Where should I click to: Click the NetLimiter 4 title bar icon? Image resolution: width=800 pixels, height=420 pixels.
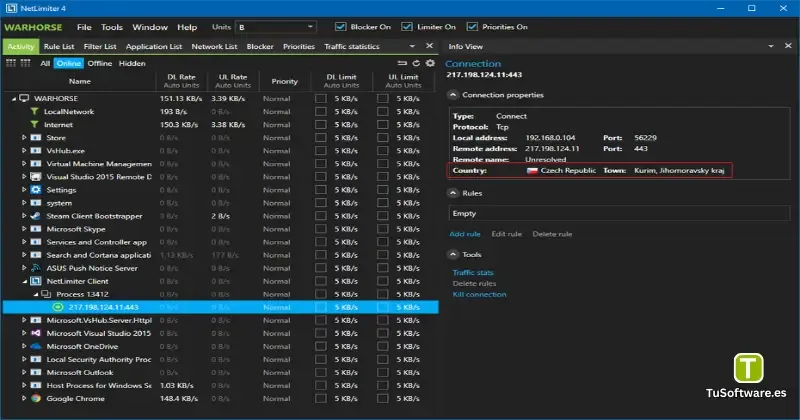(11, 8)
